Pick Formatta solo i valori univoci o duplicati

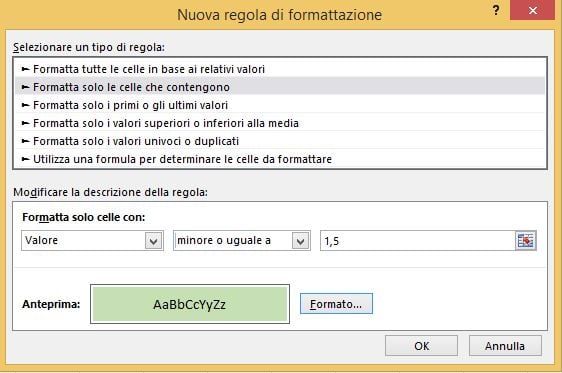click(280, 141)
